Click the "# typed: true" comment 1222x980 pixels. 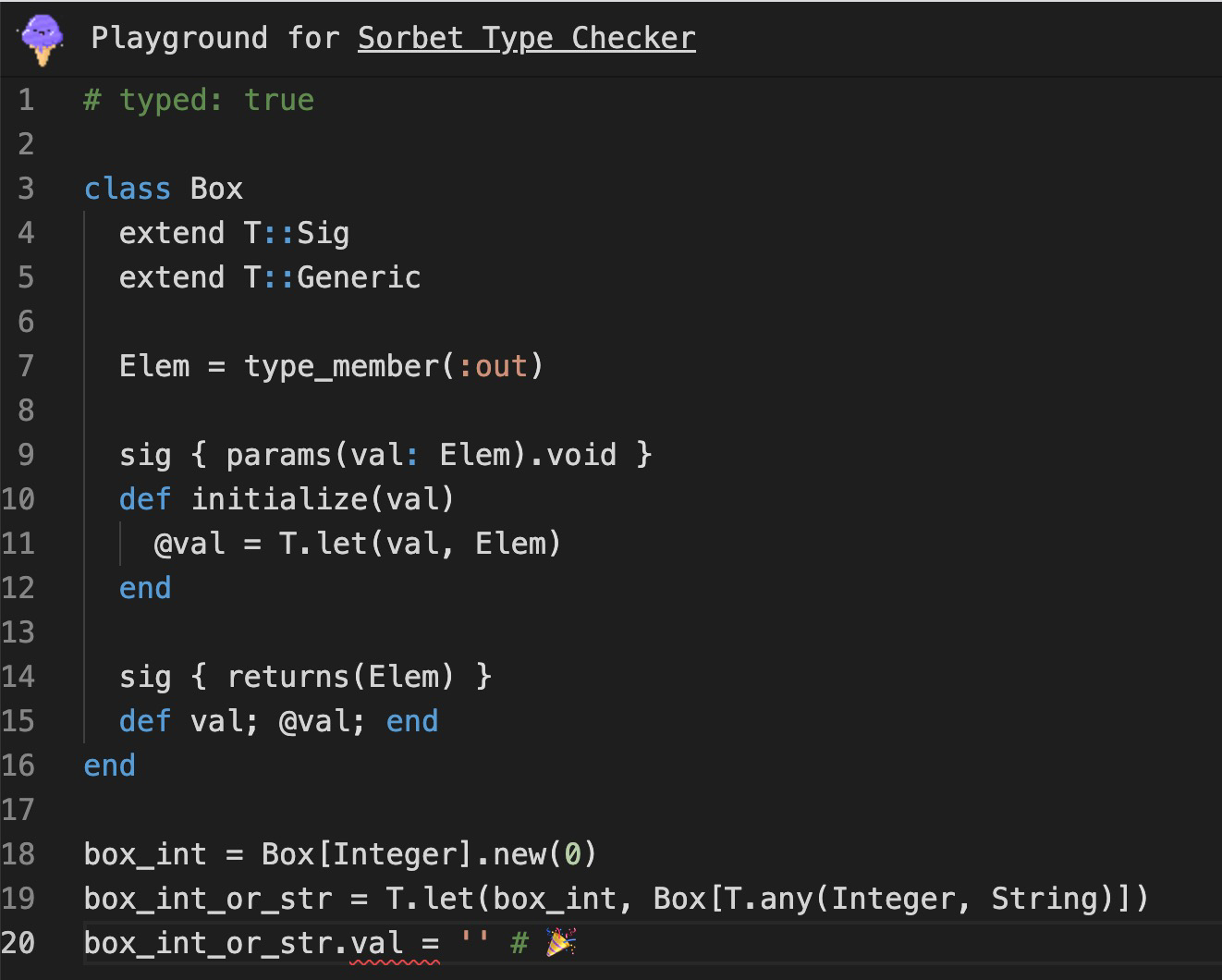199,100
